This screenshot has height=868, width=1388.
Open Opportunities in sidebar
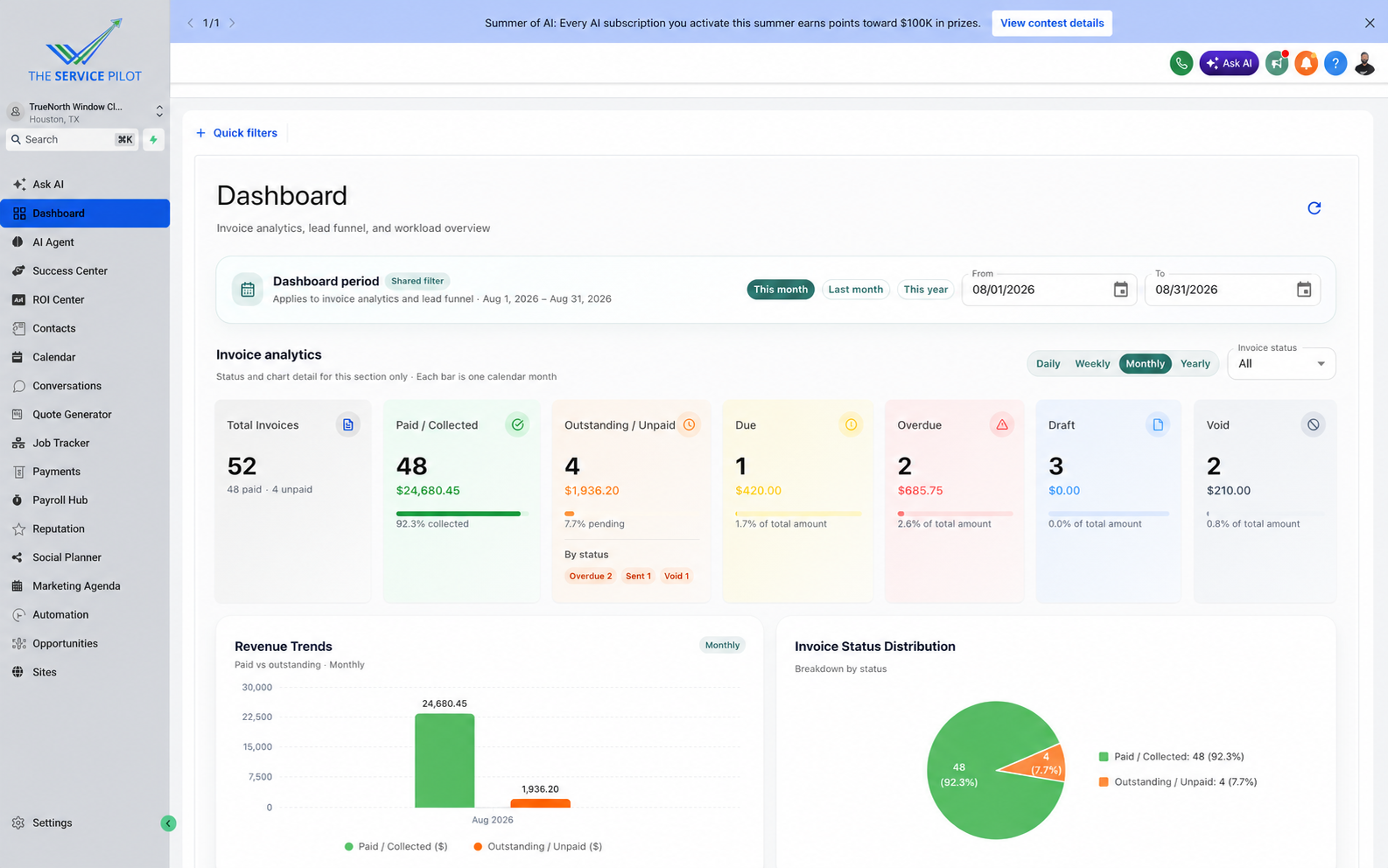tap(85, 643)
